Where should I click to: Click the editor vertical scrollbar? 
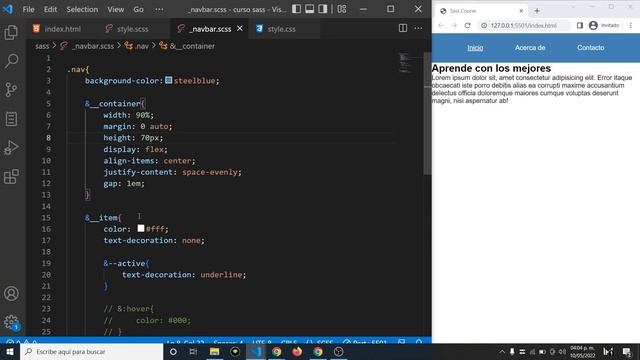427,114
